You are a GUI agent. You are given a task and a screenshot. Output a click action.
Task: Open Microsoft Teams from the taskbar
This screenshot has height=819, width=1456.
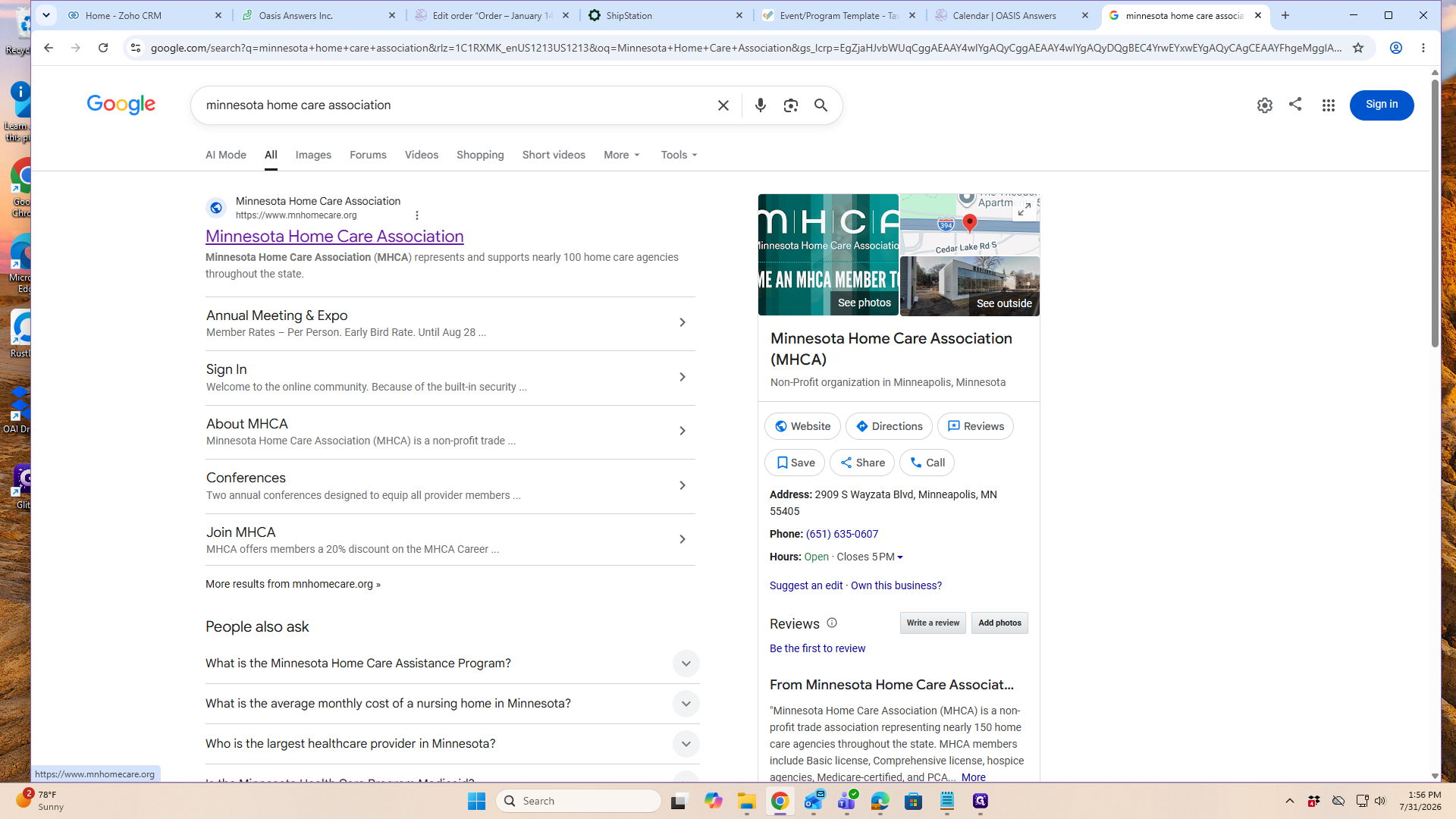coord(846,801)
